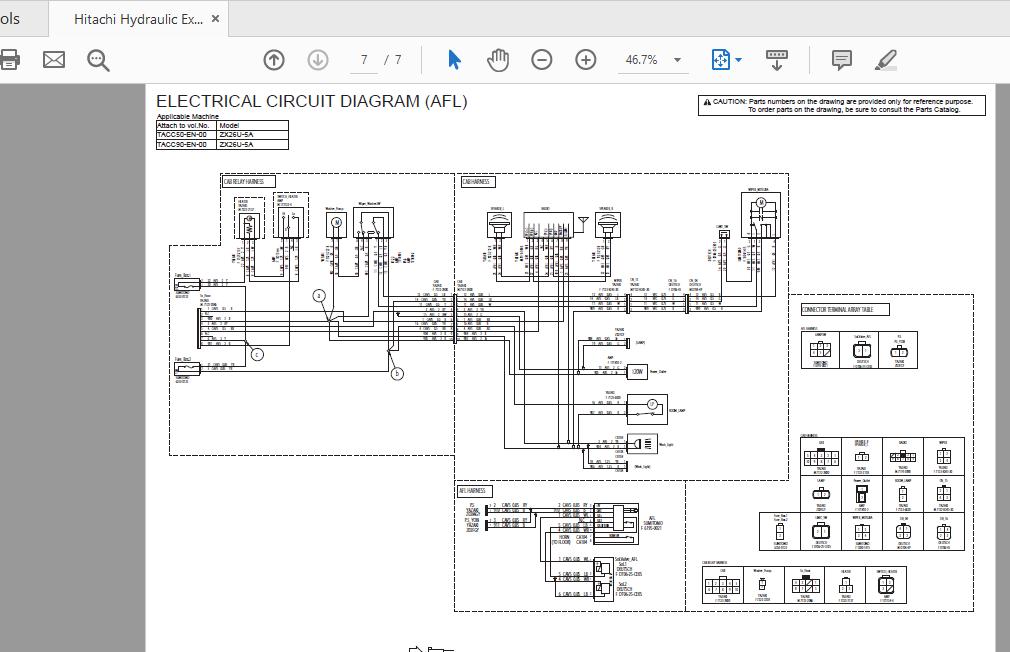Click the next page down arrow
Image resolution: width=1010 pixels, height=652 pixels.
(x=318, y=60)
